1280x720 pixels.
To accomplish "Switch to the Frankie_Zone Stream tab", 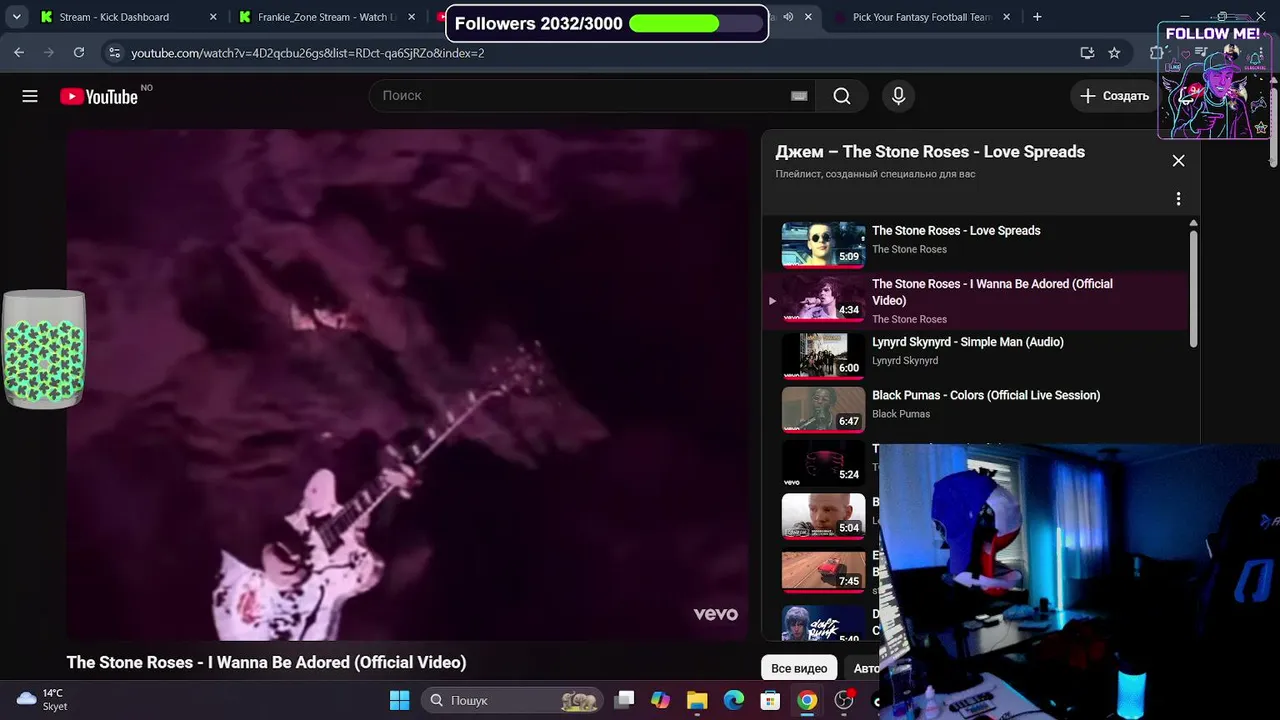I will coord(328,17).
